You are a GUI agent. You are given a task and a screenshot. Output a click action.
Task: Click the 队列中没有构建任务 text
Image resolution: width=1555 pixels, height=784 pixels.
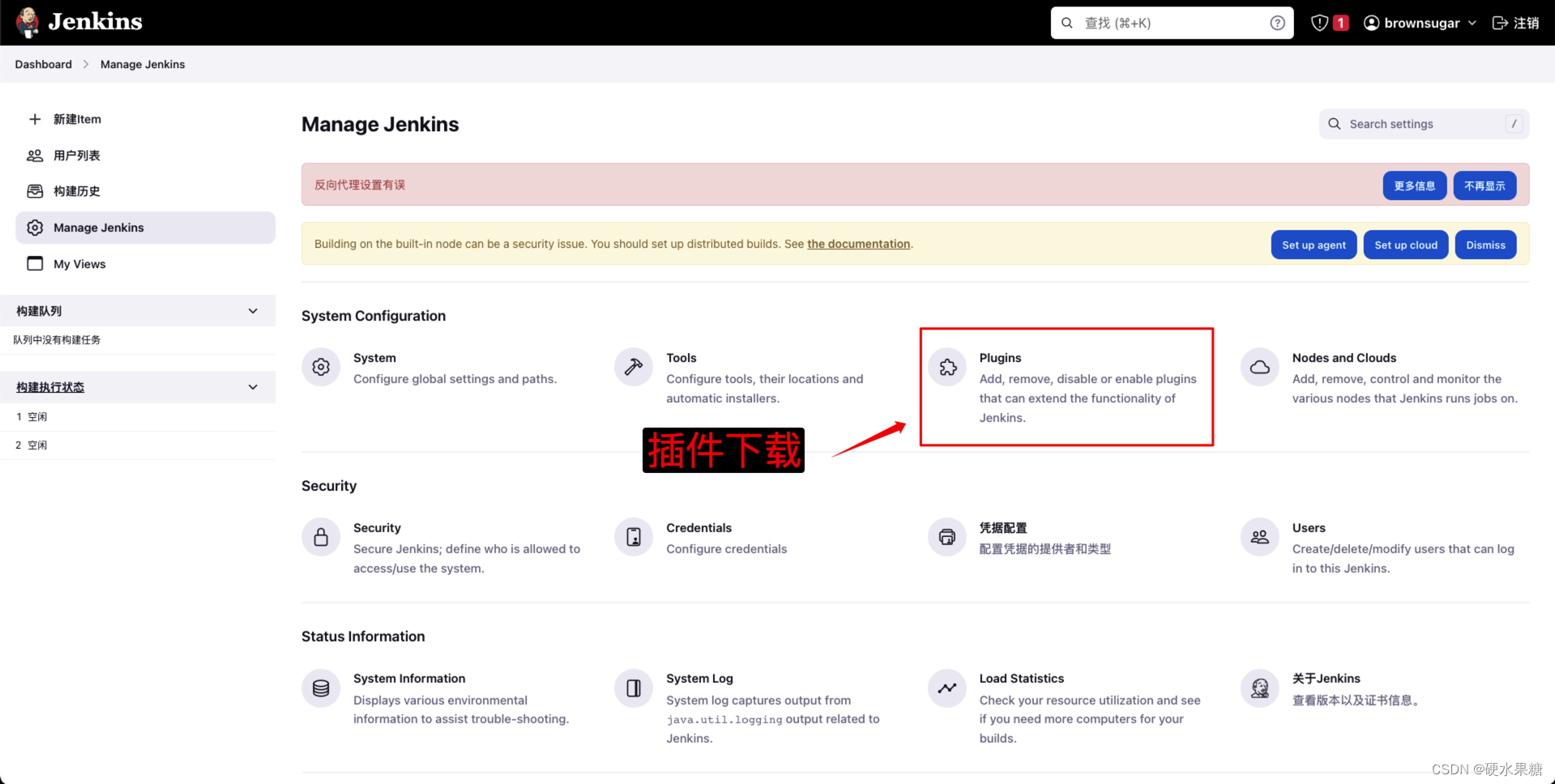[x=57, y=340]
